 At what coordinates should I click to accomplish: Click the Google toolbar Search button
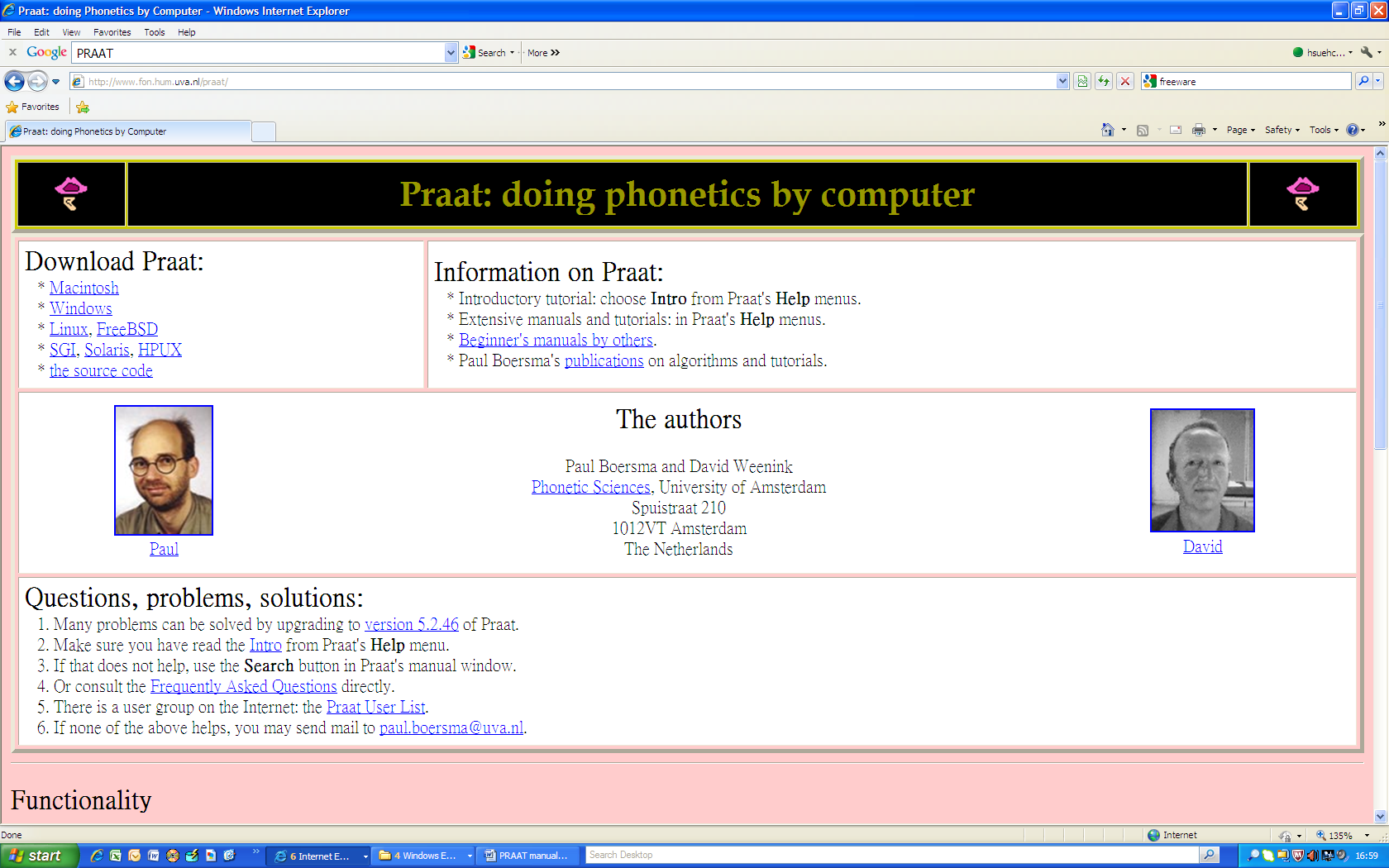(x=485, y=52)
